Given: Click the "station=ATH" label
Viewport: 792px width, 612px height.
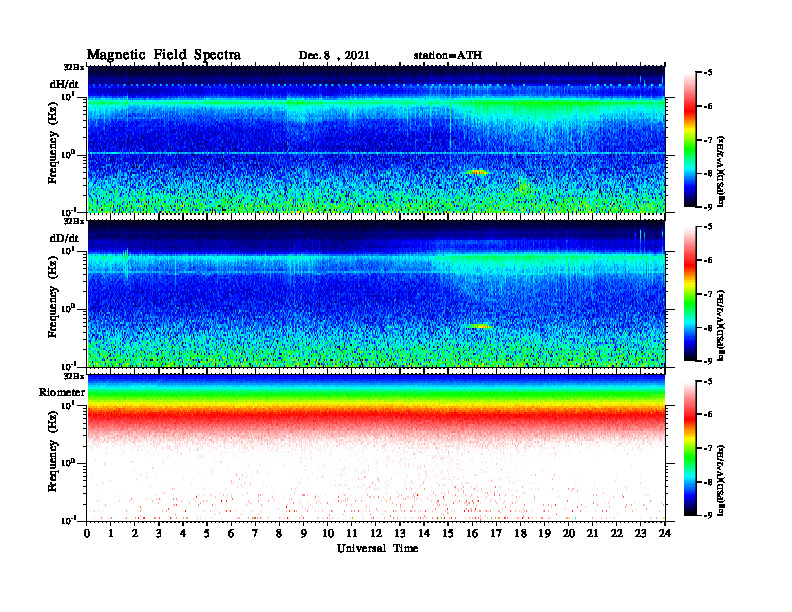Looking at the screenshot, I should (448, 56).
